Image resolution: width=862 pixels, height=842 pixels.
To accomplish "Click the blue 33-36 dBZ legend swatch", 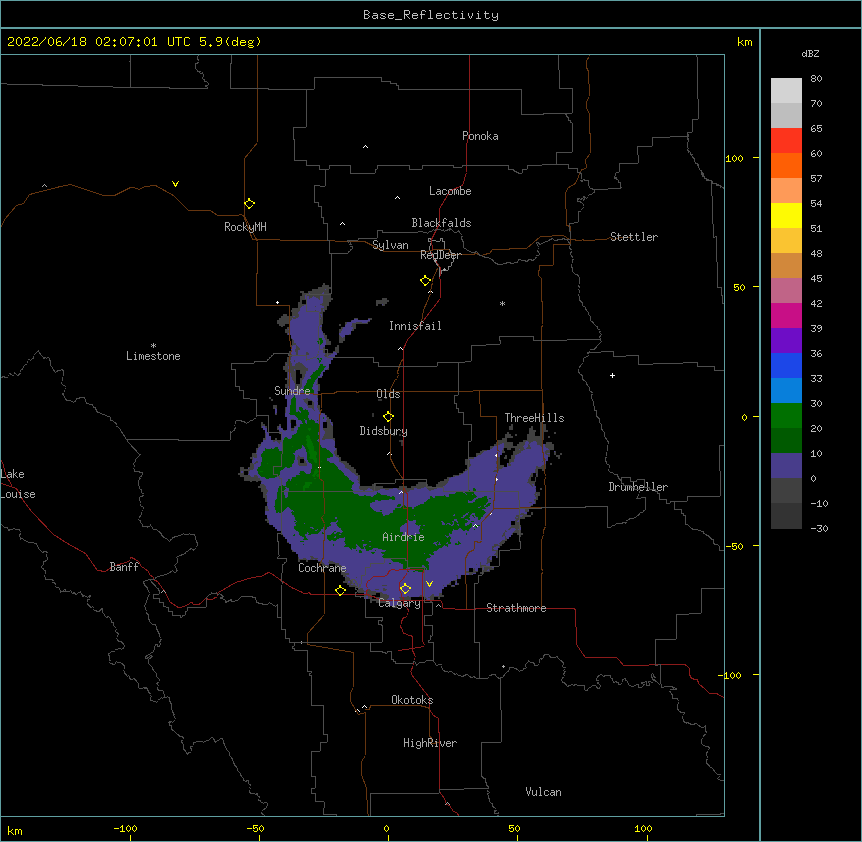I will point(786,365).
